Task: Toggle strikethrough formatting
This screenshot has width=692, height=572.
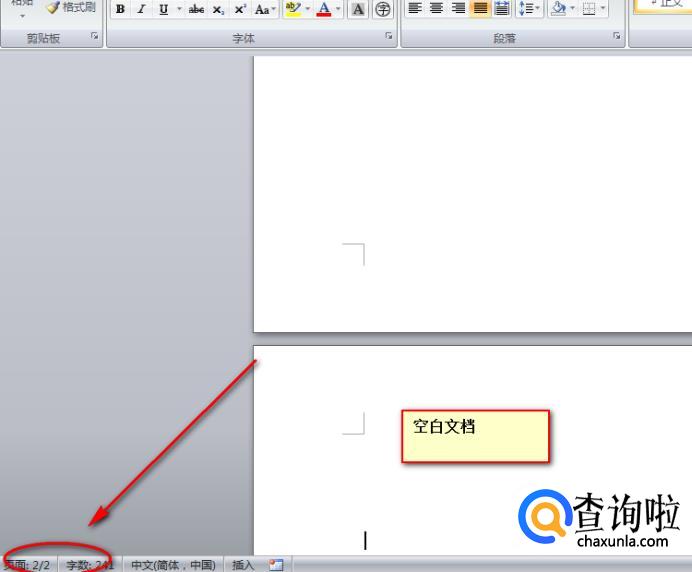Action: click(196, 9)
